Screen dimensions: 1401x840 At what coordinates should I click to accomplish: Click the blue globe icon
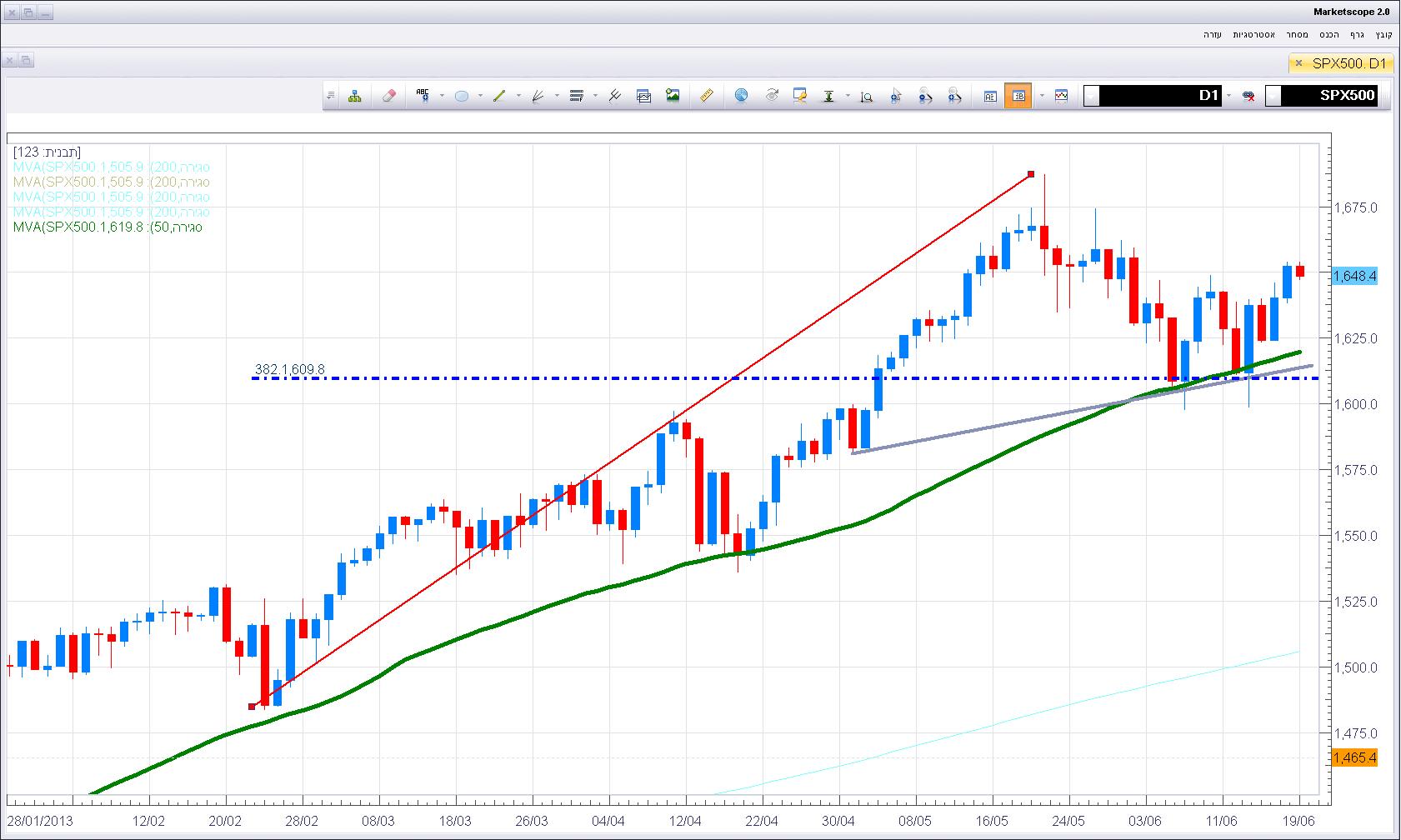pos(741,96)
